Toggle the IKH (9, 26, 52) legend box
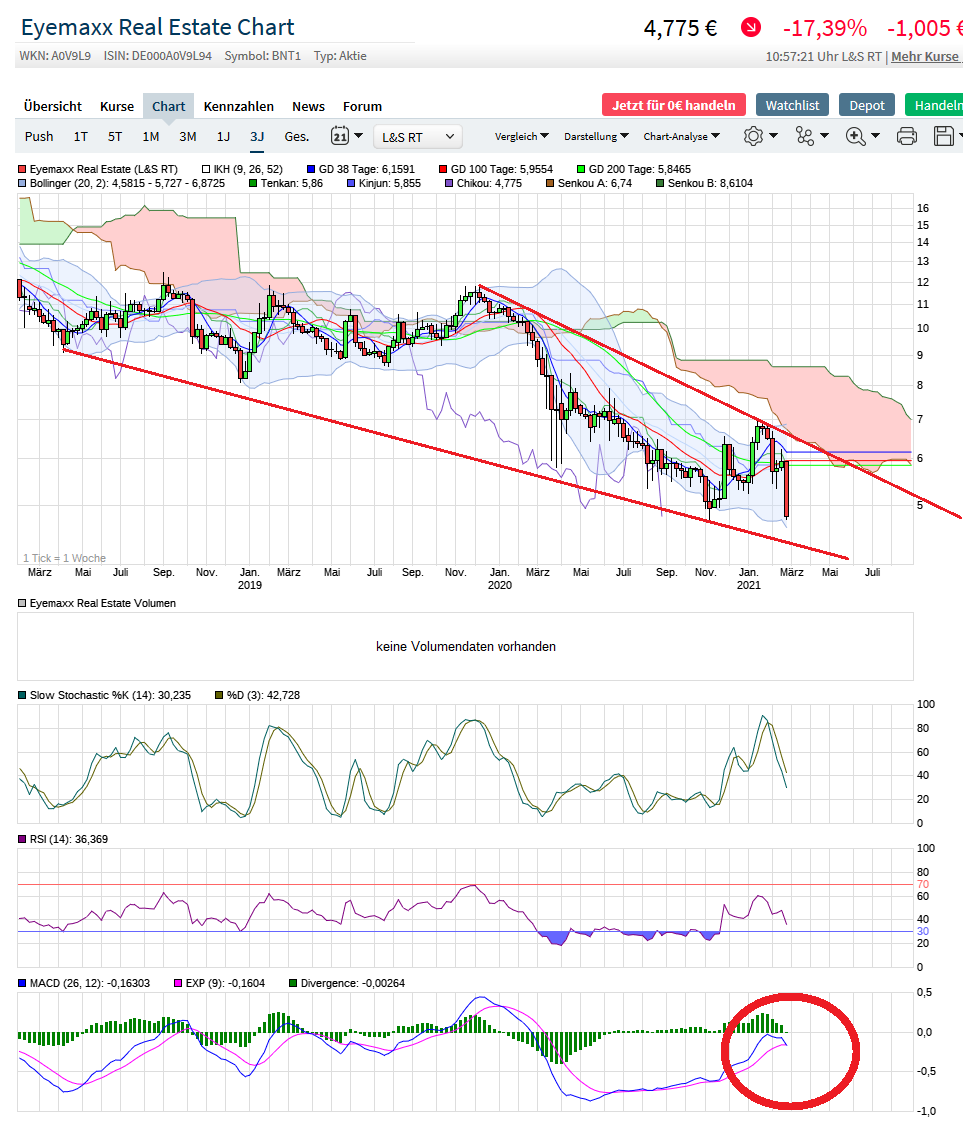Image resolution: width=963 pixels, height=1138 pixels. [206, 170]
